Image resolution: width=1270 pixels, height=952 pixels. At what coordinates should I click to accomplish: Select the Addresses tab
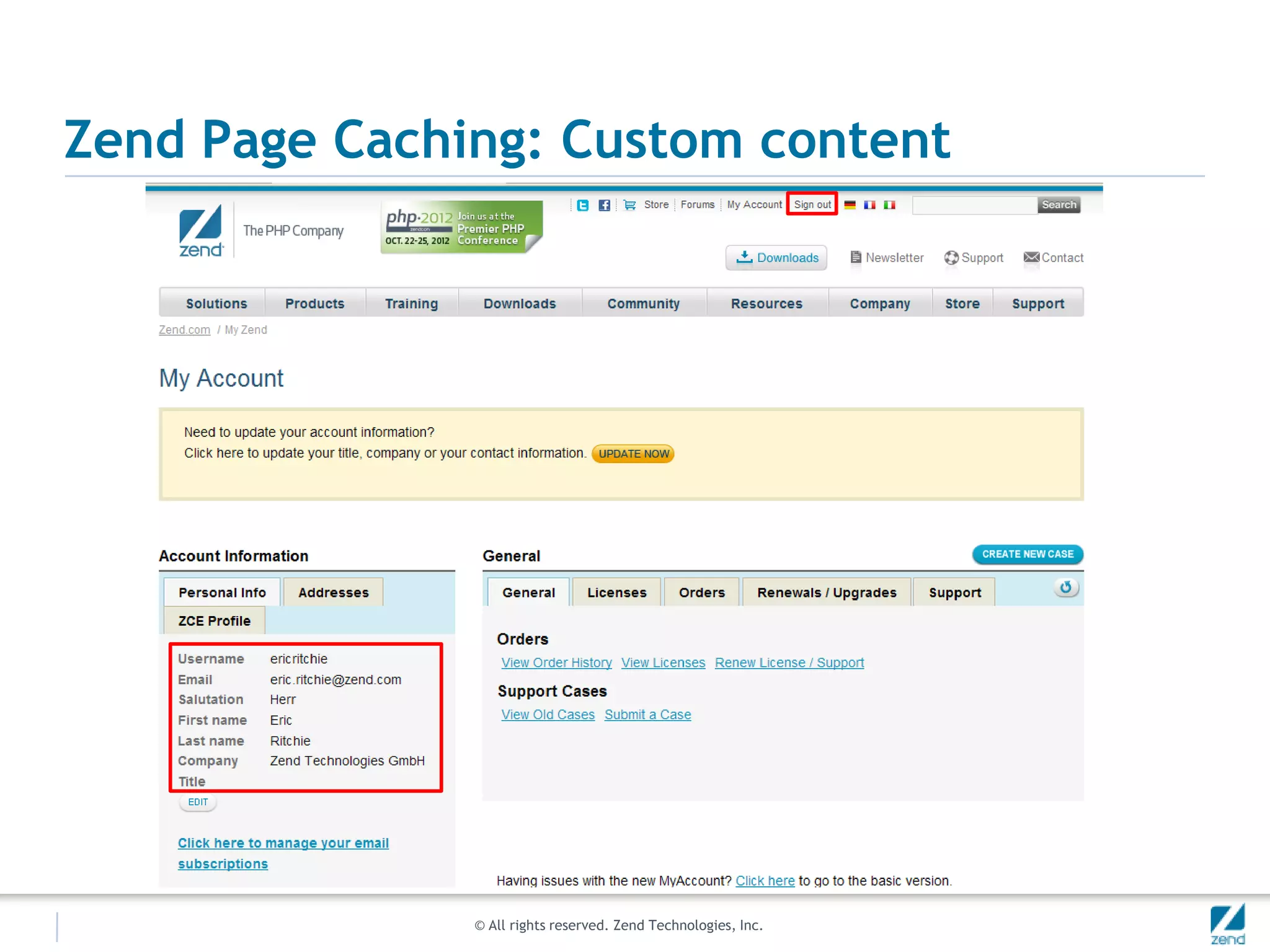(x=333, y=593)
